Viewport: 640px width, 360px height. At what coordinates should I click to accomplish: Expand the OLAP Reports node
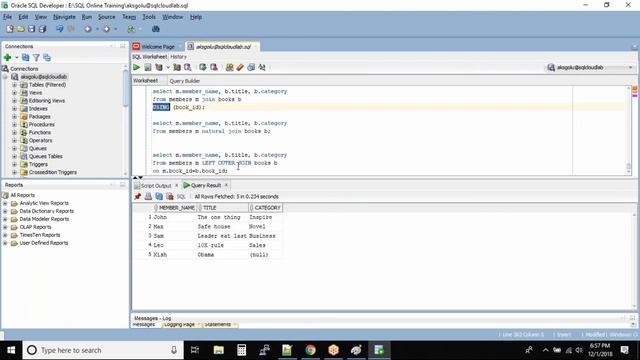pyautogui.click(x=5, y=227)
